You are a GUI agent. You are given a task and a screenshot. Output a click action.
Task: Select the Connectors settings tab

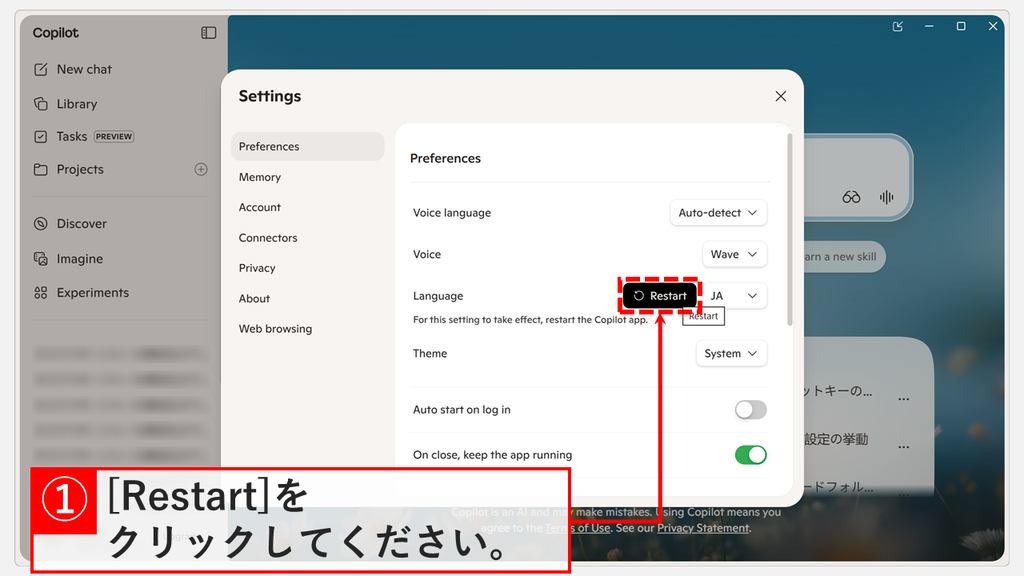point(268,238)
